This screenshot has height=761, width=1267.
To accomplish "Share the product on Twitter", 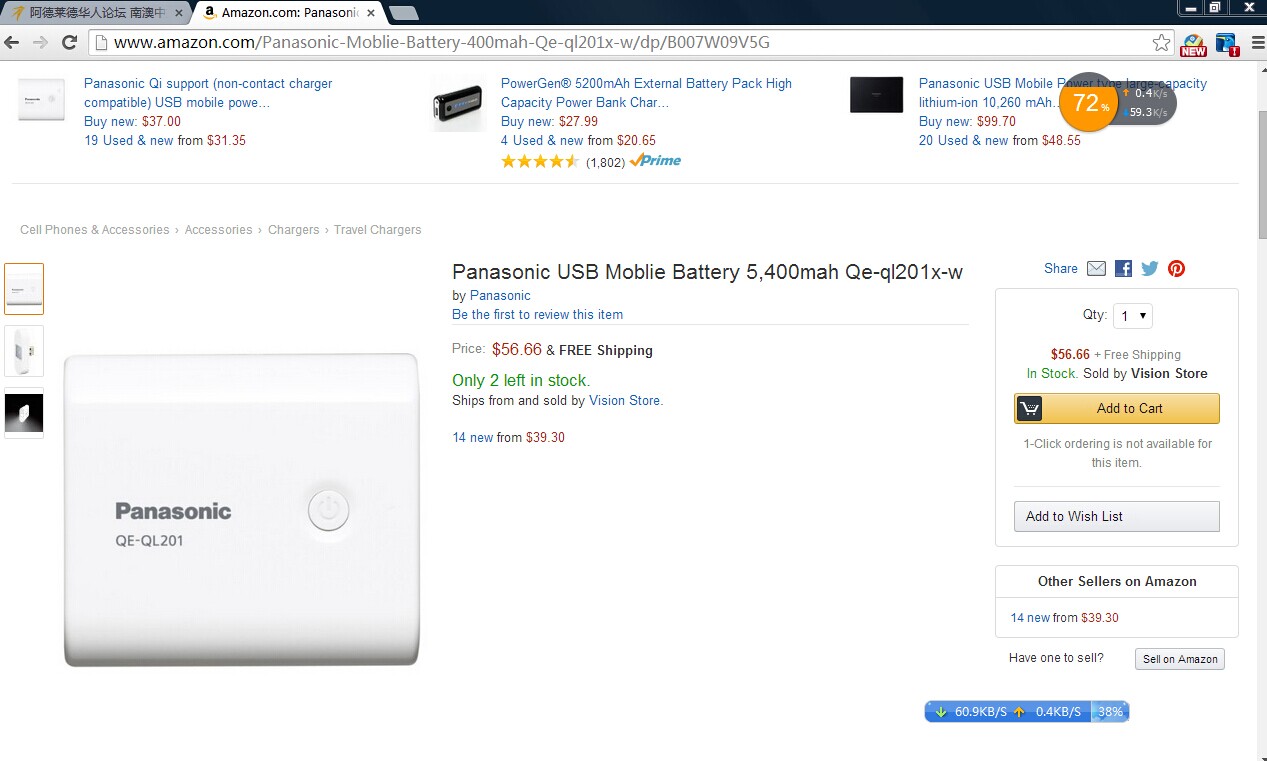I will tap(1150, 269).
